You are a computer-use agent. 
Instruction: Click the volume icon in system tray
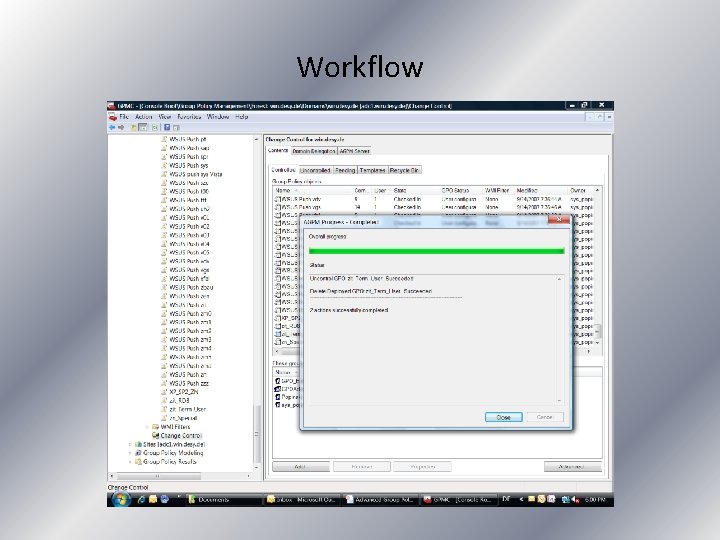tap(575, 500)
